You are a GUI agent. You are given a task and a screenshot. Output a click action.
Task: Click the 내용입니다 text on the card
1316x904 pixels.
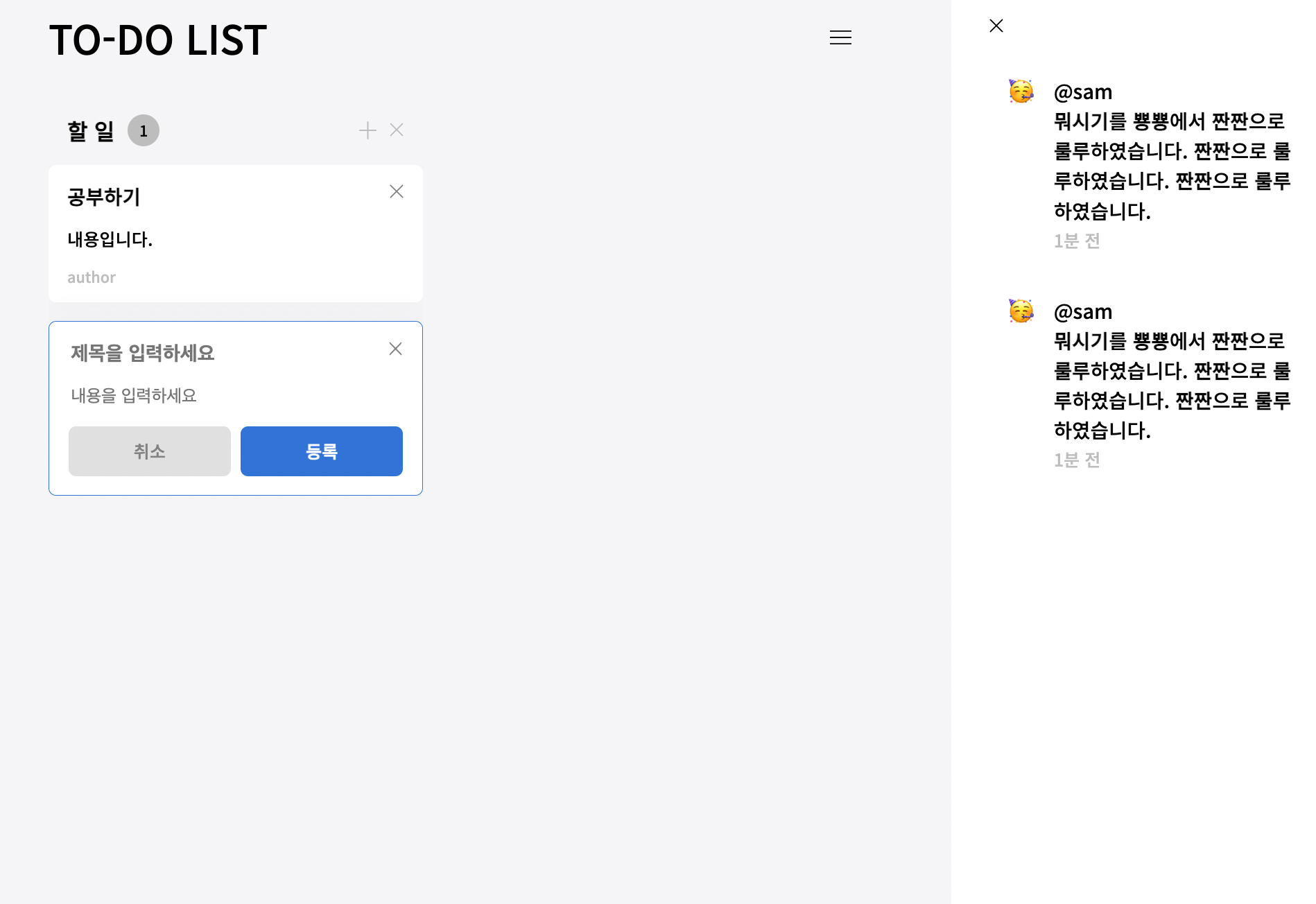coord(109,240)
